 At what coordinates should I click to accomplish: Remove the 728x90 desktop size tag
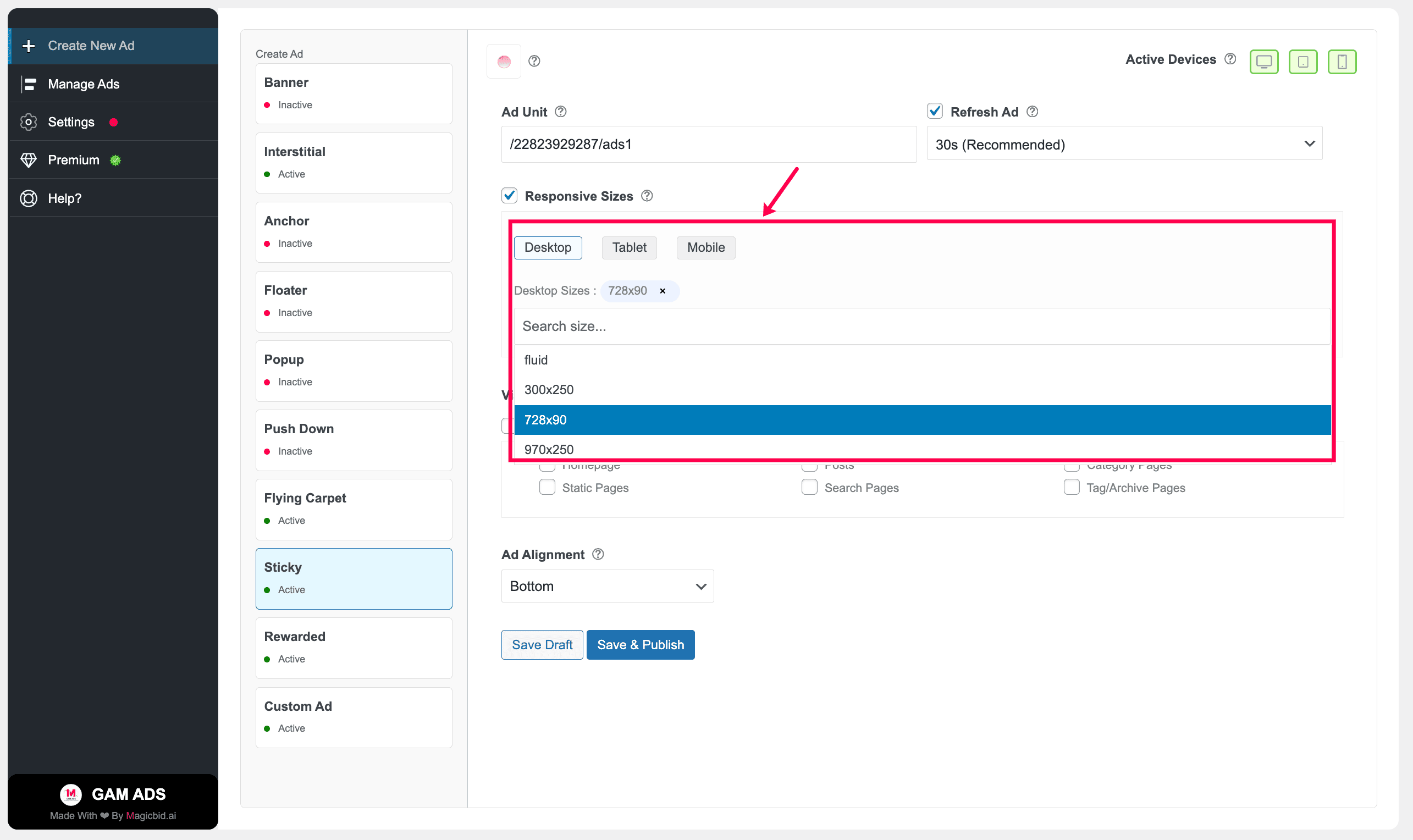coord(663,291)
